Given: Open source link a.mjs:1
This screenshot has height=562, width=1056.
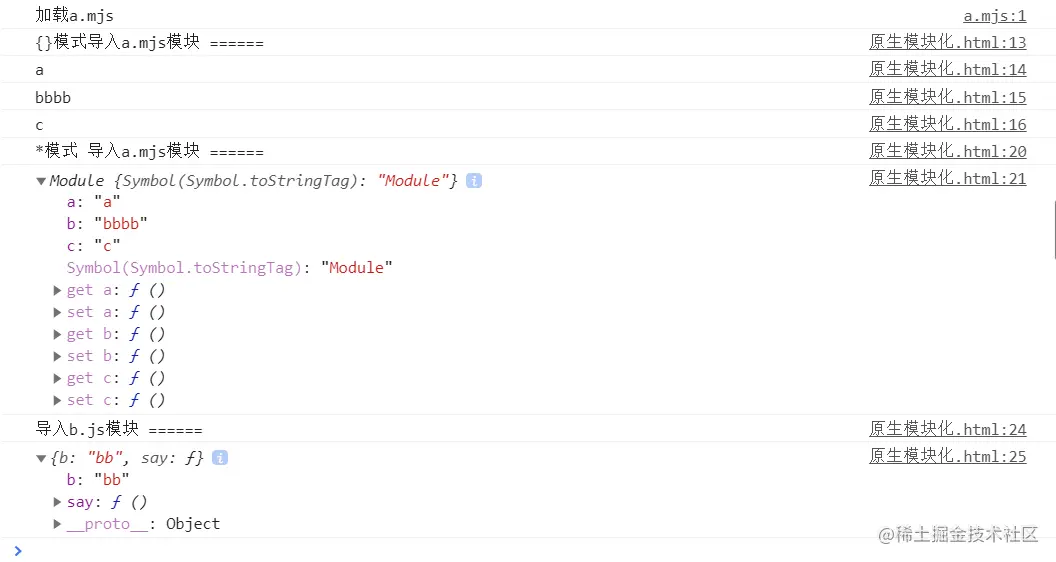Looking at the screenshot, I should [x=994, y=15].
